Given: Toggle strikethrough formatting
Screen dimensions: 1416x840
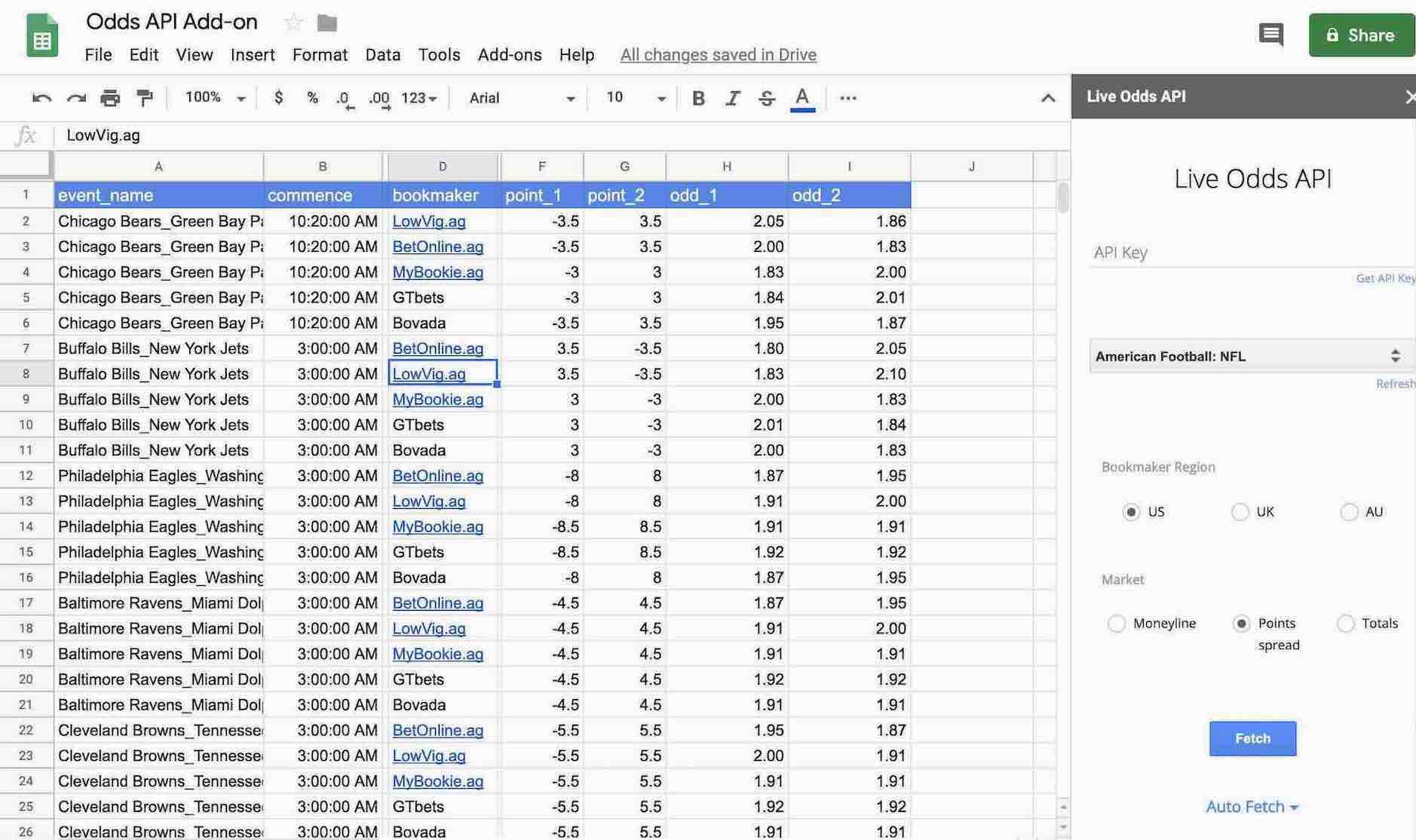Looking at the screenshot, I should (x=767, y=98).
